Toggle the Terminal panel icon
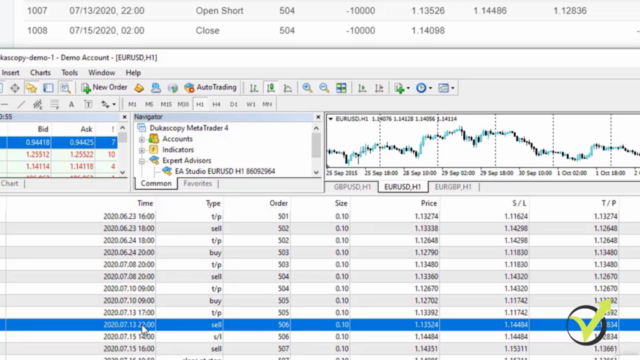640x360 pixels. [x=48, y=88]
